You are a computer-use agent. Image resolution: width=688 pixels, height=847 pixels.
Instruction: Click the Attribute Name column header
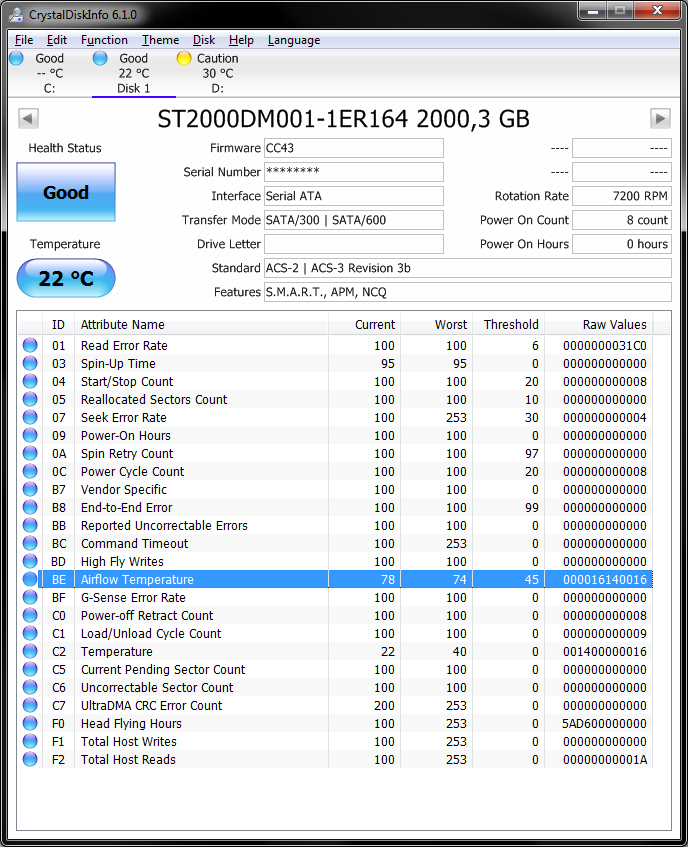(x=201, y=325)
